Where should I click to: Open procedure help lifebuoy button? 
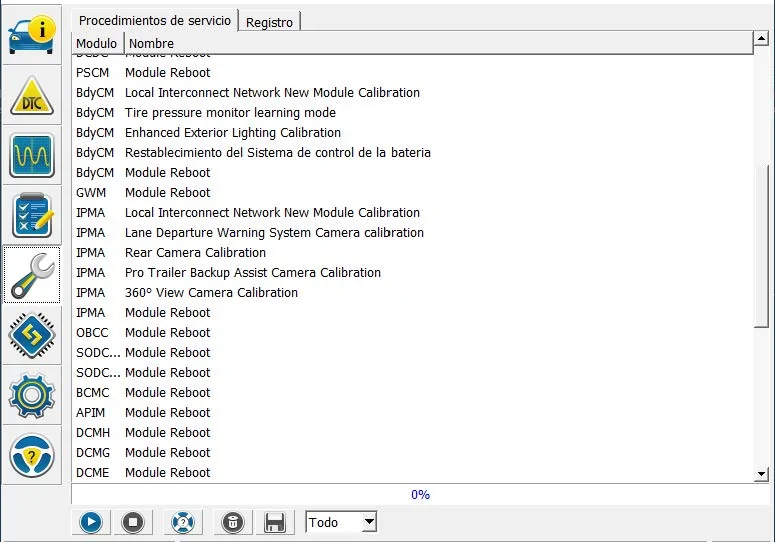[183, 522]
